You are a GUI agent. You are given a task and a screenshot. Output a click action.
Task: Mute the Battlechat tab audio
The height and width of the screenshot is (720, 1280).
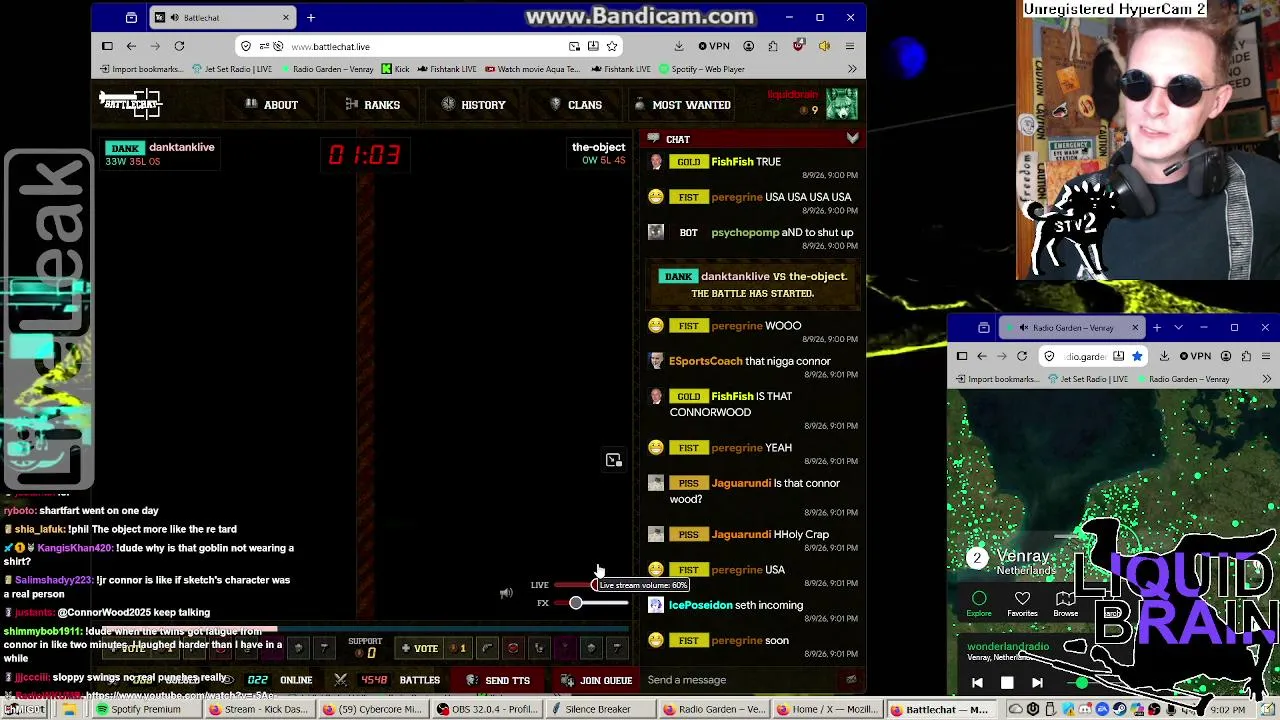tap(175, 17)
